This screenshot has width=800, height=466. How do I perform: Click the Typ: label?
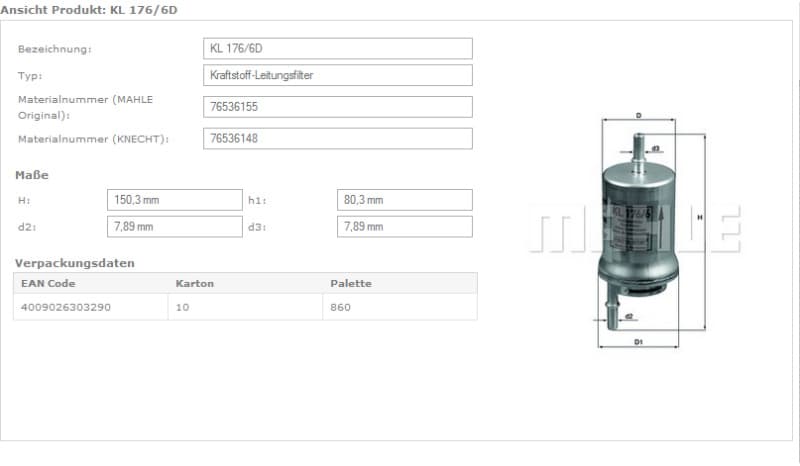(x=30, y=76)
